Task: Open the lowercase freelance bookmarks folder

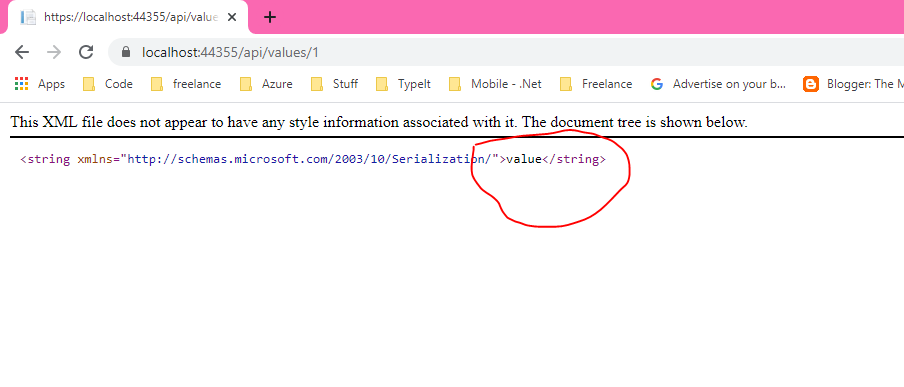Action: pos(186,84)
